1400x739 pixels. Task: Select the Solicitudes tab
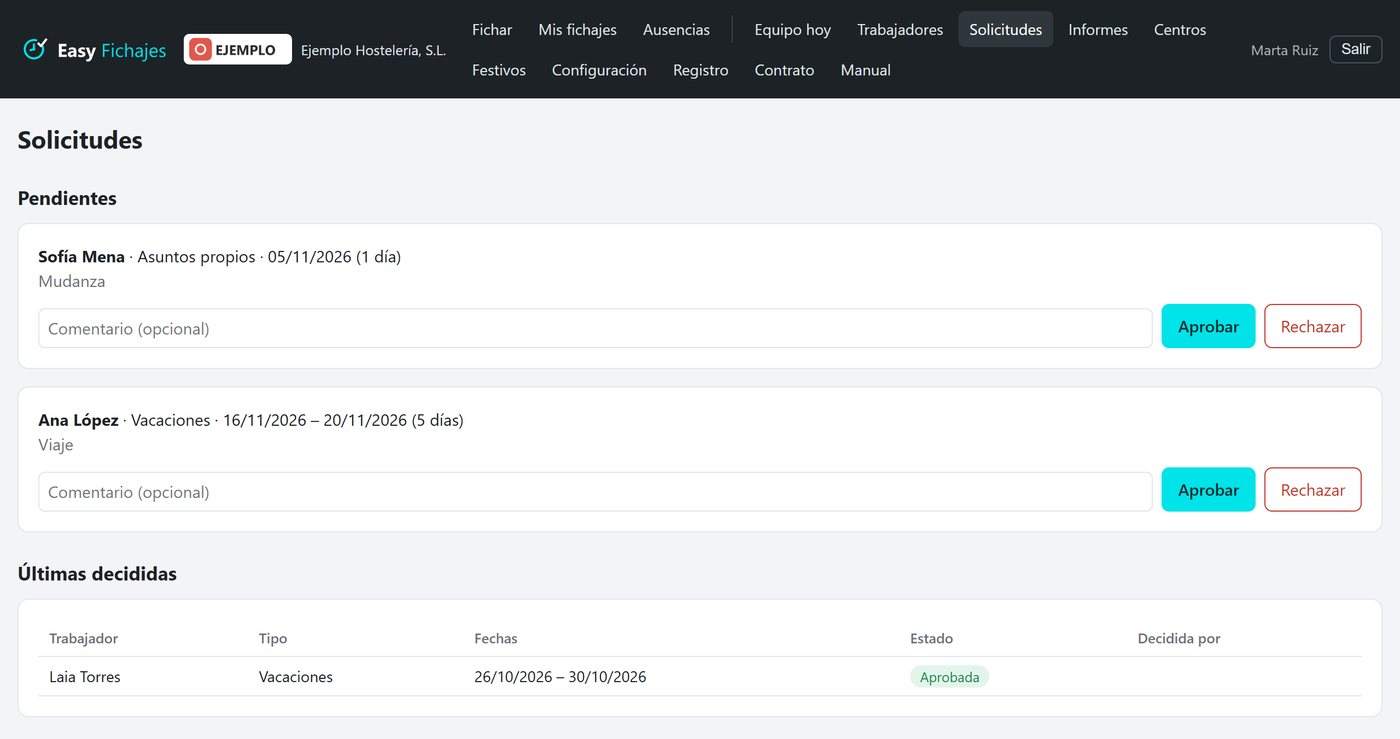[1005, 30]
